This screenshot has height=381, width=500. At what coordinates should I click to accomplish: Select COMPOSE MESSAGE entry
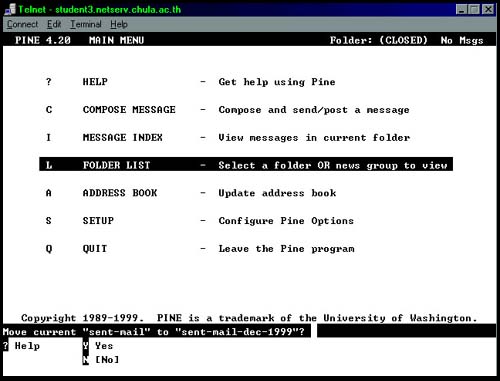[129, 110]
